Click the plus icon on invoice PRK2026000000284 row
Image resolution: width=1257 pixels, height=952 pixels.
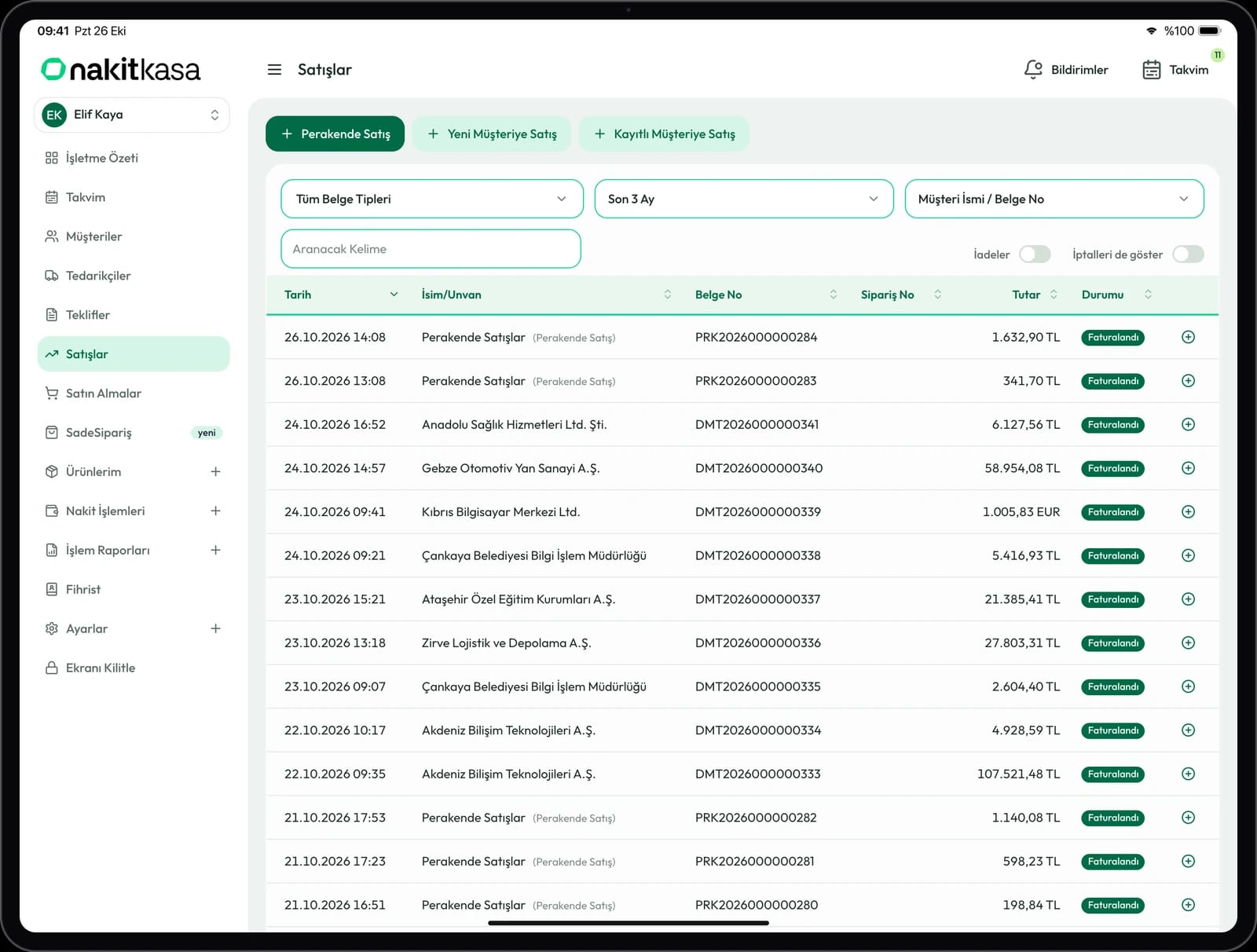1188,337
